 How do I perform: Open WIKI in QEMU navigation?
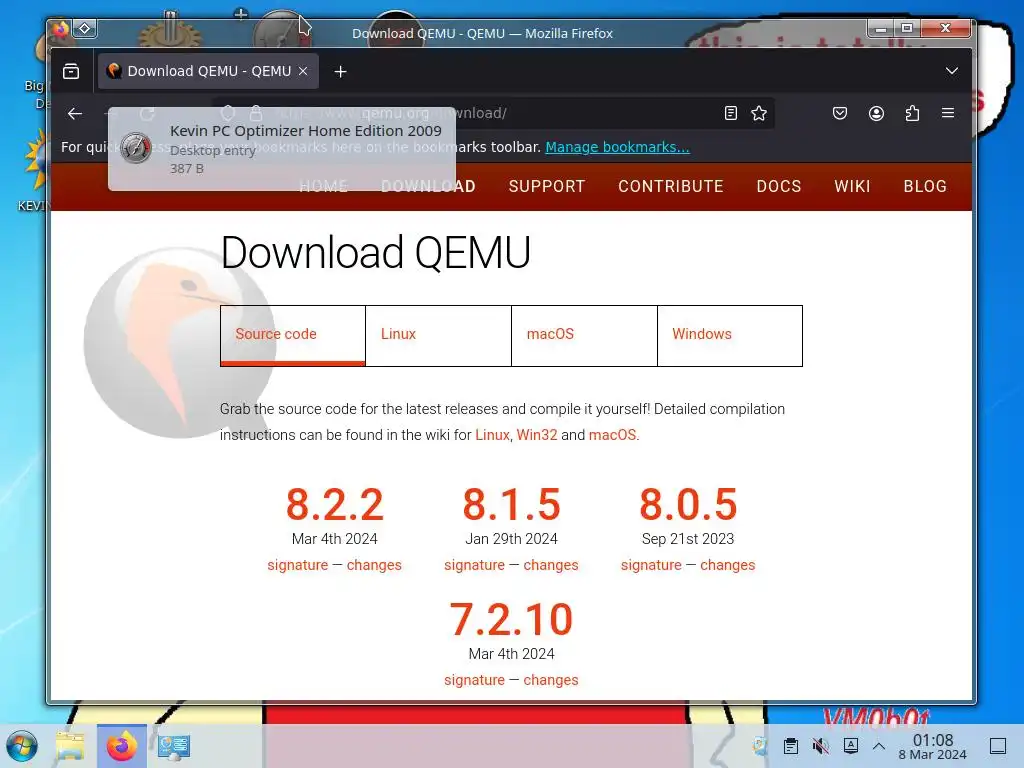click(x=852, y=186)
